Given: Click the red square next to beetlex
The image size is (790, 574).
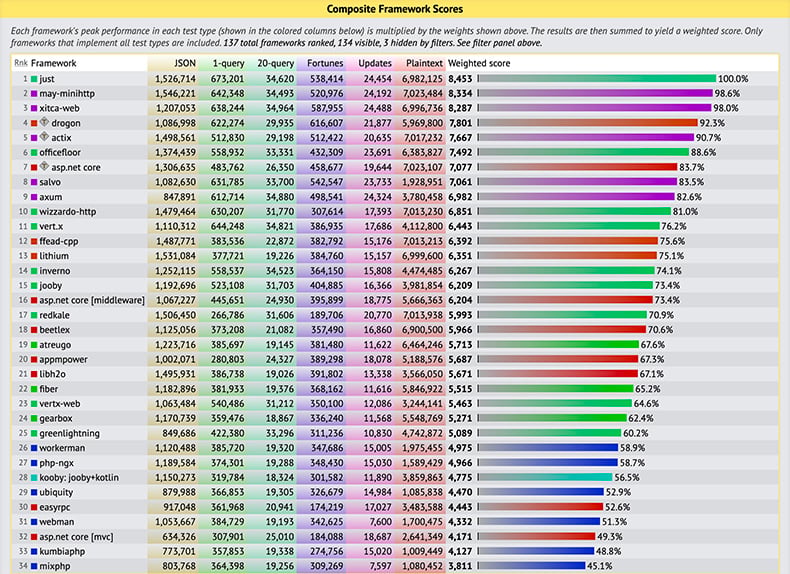Looking at the screenshot, I should click(34, 330).
